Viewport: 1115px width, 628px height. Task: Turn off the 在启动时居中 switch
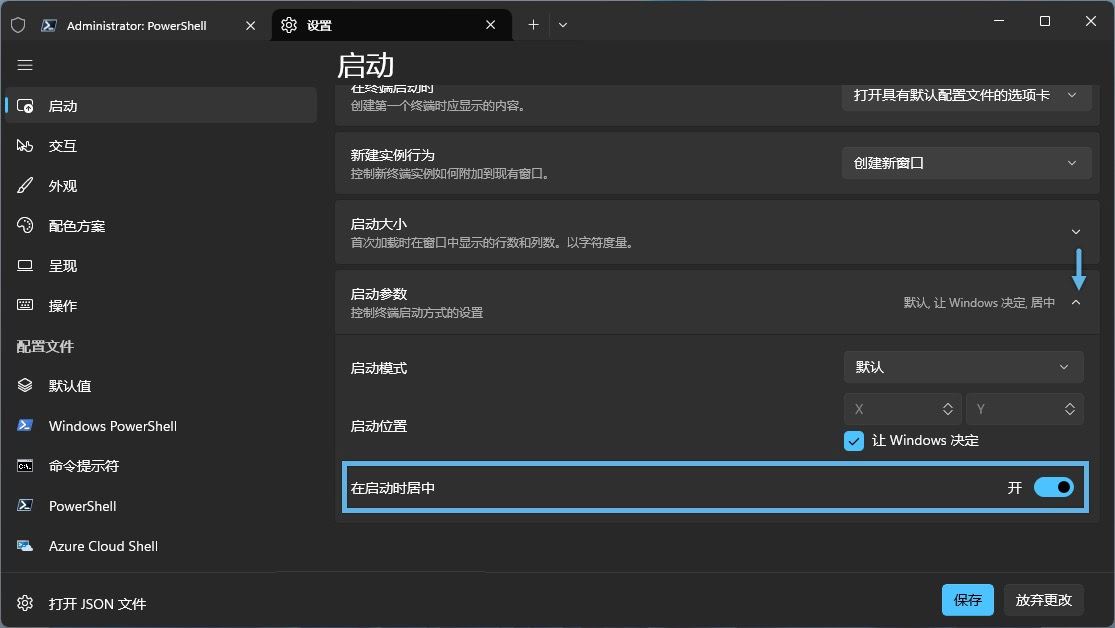[1053, 487]
